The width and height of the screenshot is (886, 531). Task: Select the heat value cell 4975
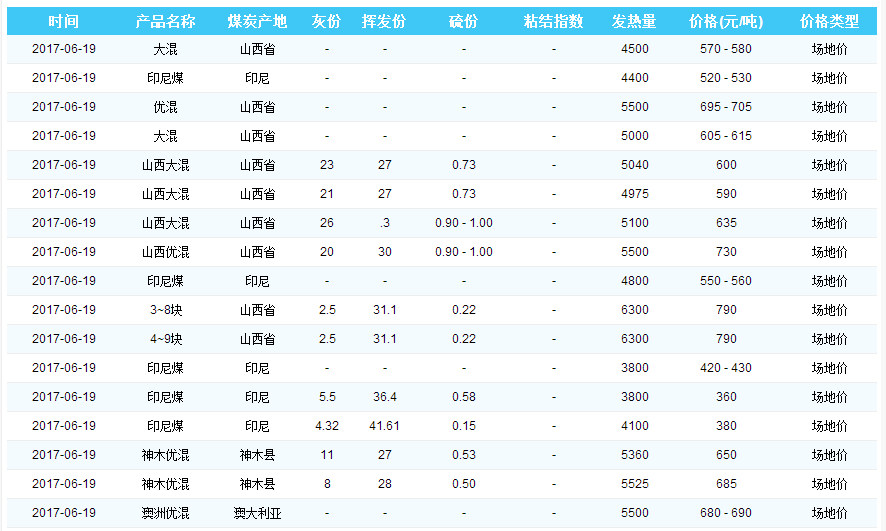[634, 194]
